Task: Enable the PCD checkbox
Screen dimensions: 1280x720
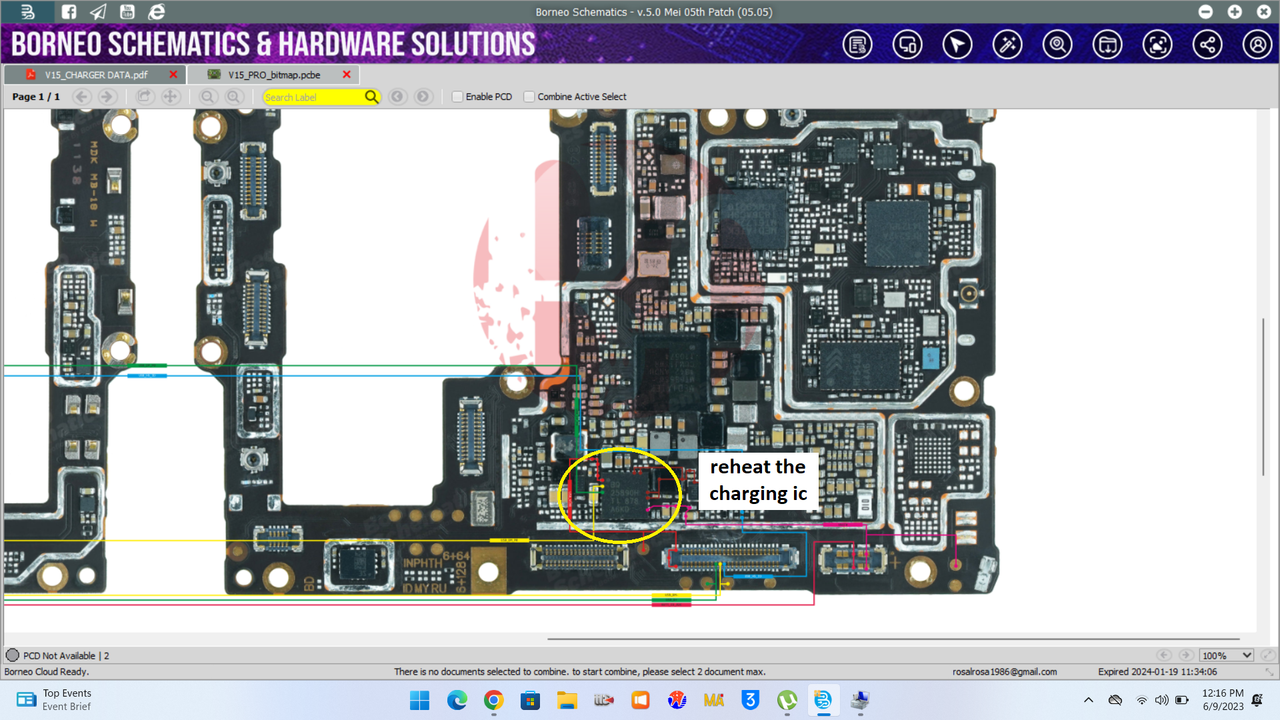Action: pyautogui.click(x=457, y=97)
